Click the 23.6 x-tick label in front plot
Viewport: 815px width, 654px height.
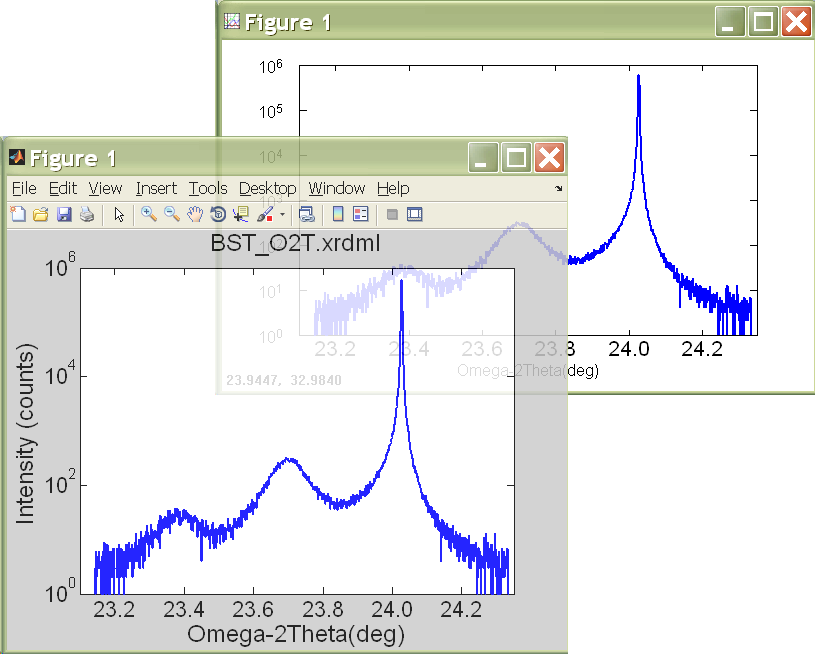point(253,609)
